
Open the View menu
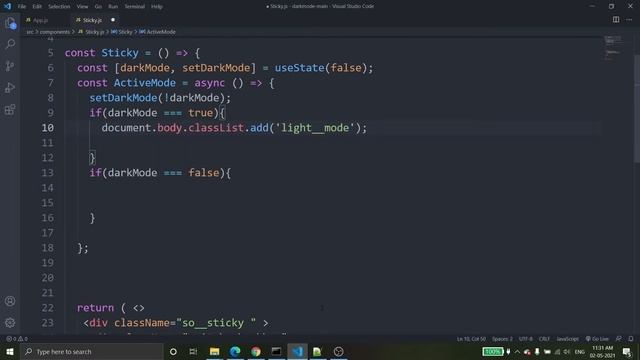(82, 7)
